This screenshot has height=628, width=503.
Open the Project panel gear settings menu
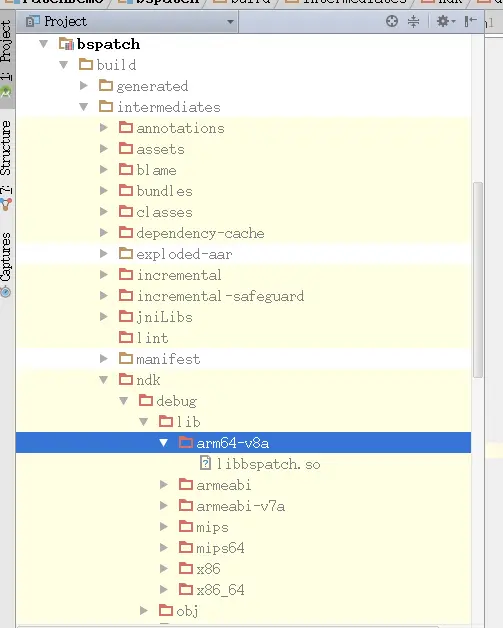[x=446, y=21]
